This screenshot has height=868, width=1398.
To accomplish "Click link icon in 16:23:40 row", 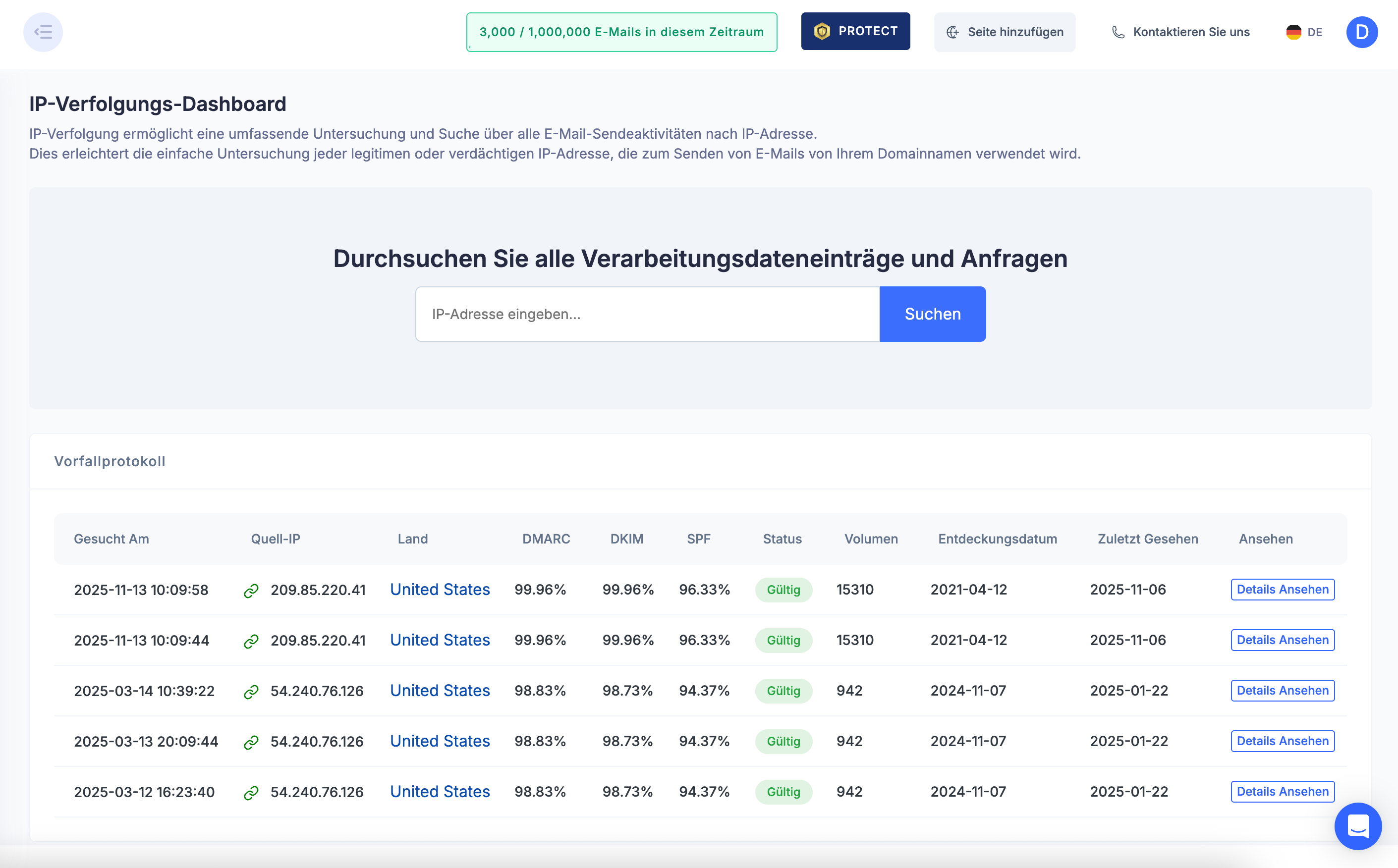I will [x=251, y=793].
